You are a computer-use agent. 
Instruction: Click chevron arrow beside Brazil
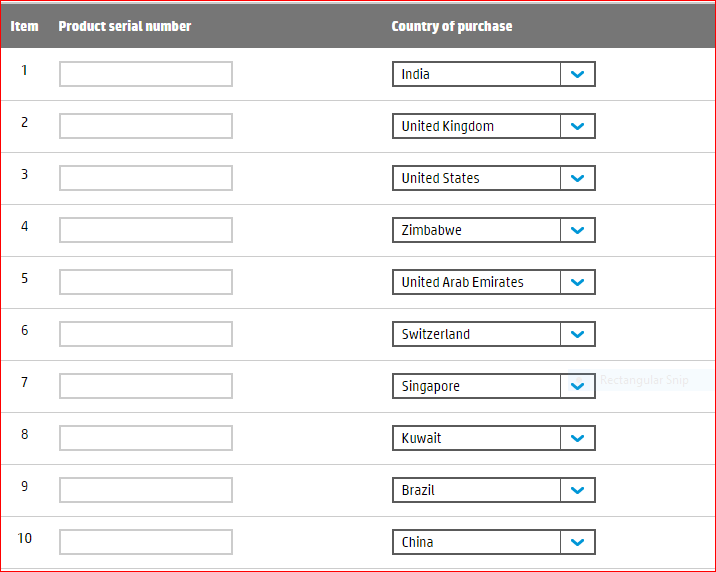pyautogui.click(x=577, y=490)
